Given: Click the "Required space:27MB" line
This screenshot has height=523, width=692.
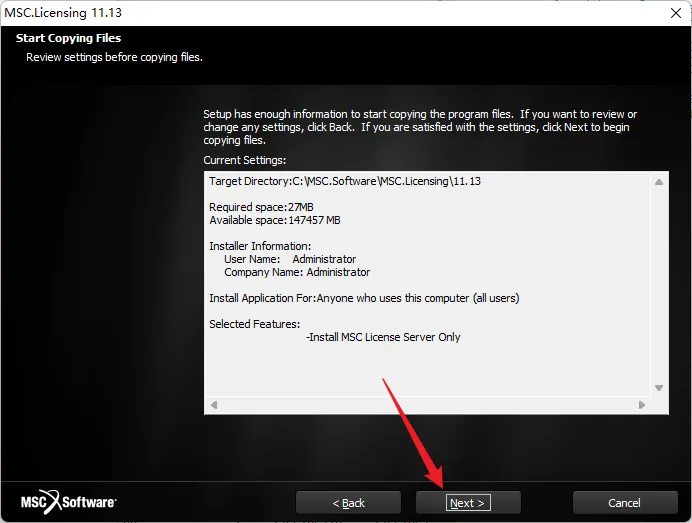Looking at the screenshot, I should pyautogui.click(x=261, y=207).
